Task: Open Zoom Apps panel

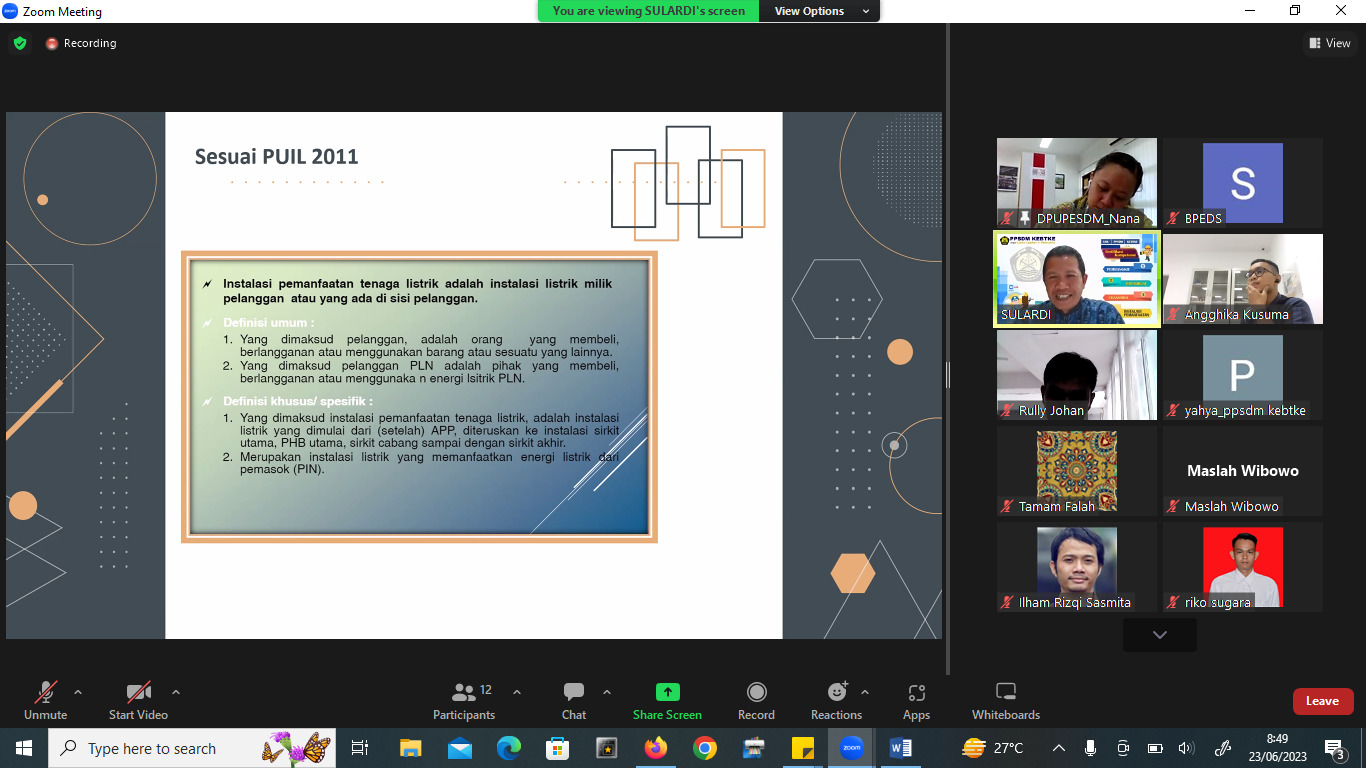Action: point(916,700)
